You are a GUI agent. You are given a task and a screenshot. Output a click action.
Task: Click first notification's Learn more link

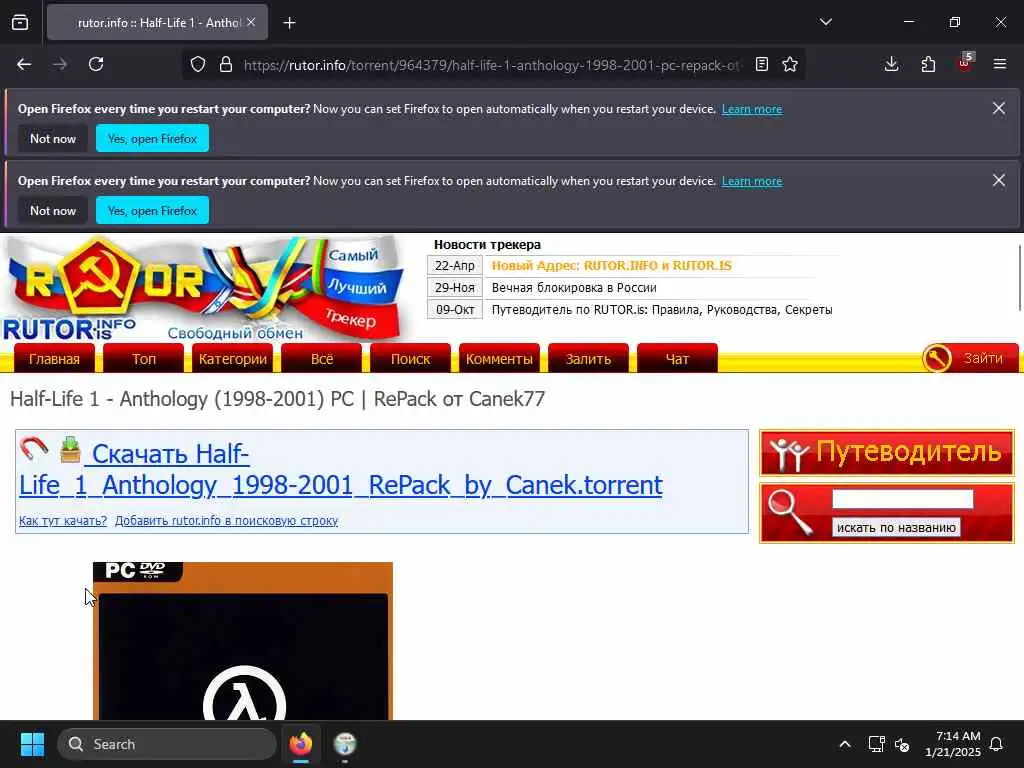coord(752,109)
